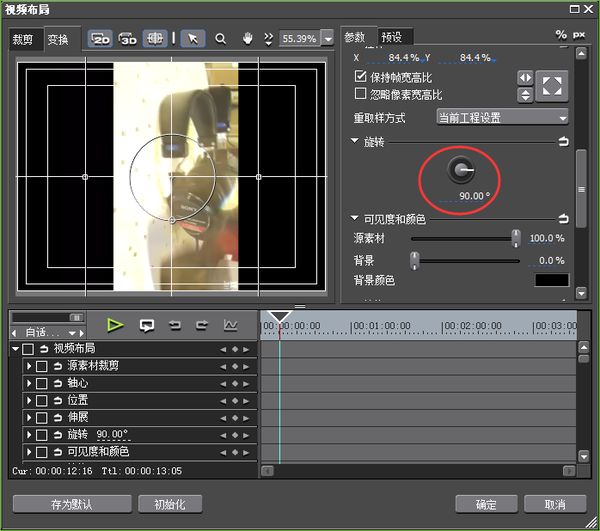Toggle loop playback speech-bubble icon

[147, 326]
